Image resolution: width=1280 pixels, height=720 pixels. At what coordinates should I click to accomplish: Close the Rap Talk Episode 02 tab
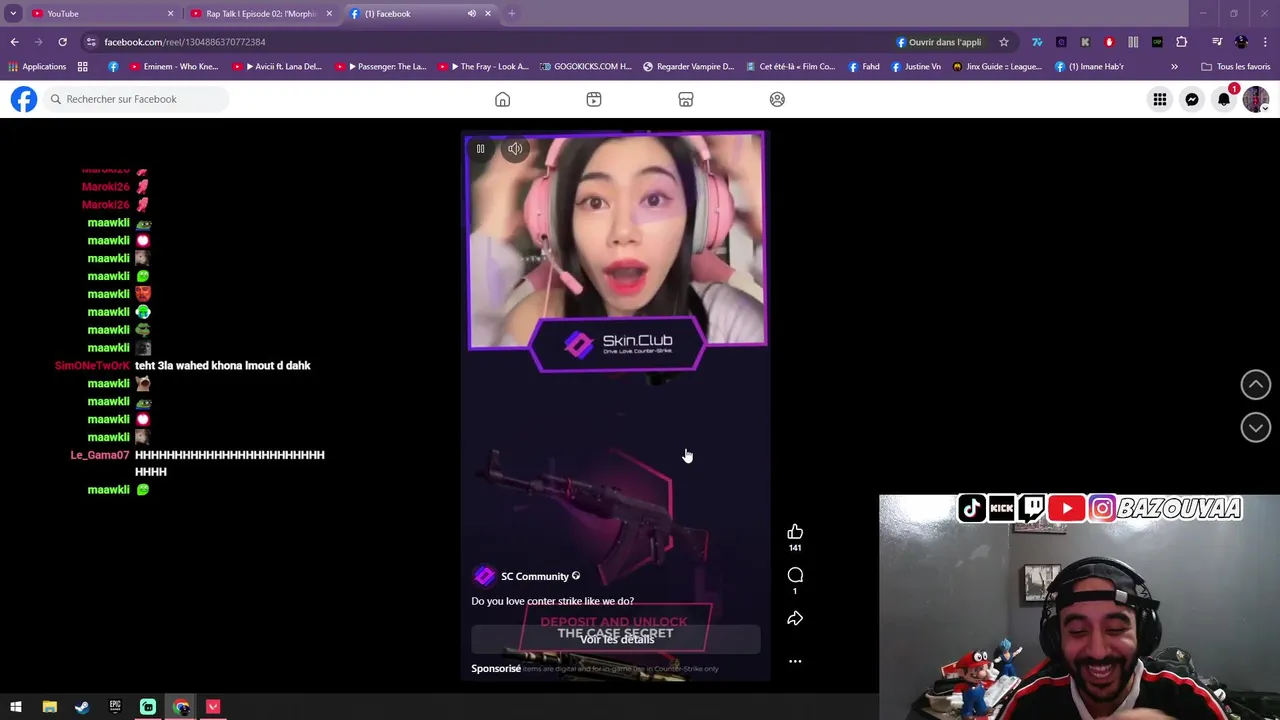coord(329,13)
